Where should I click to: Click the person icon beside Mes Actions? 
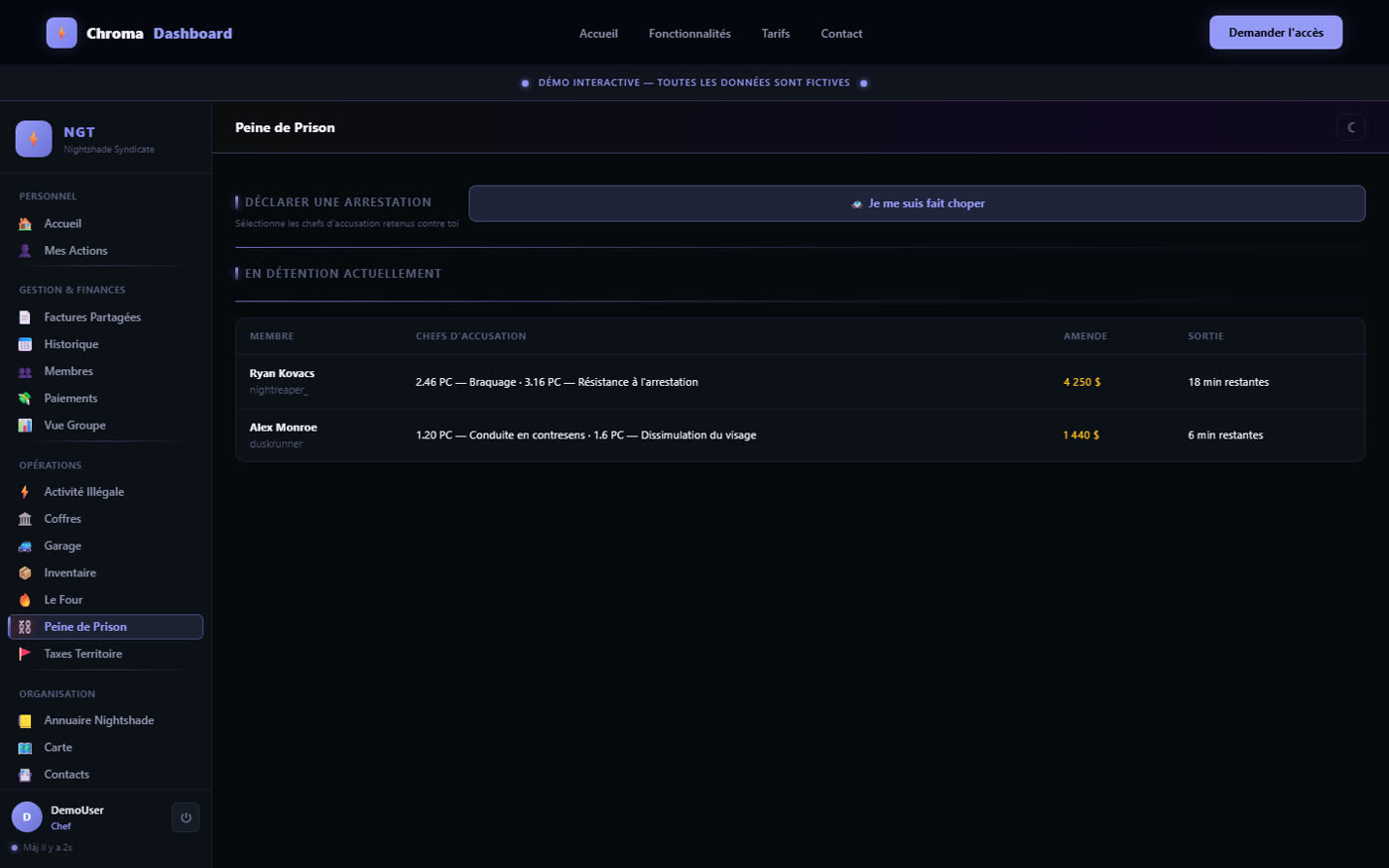tap(25, 251)
